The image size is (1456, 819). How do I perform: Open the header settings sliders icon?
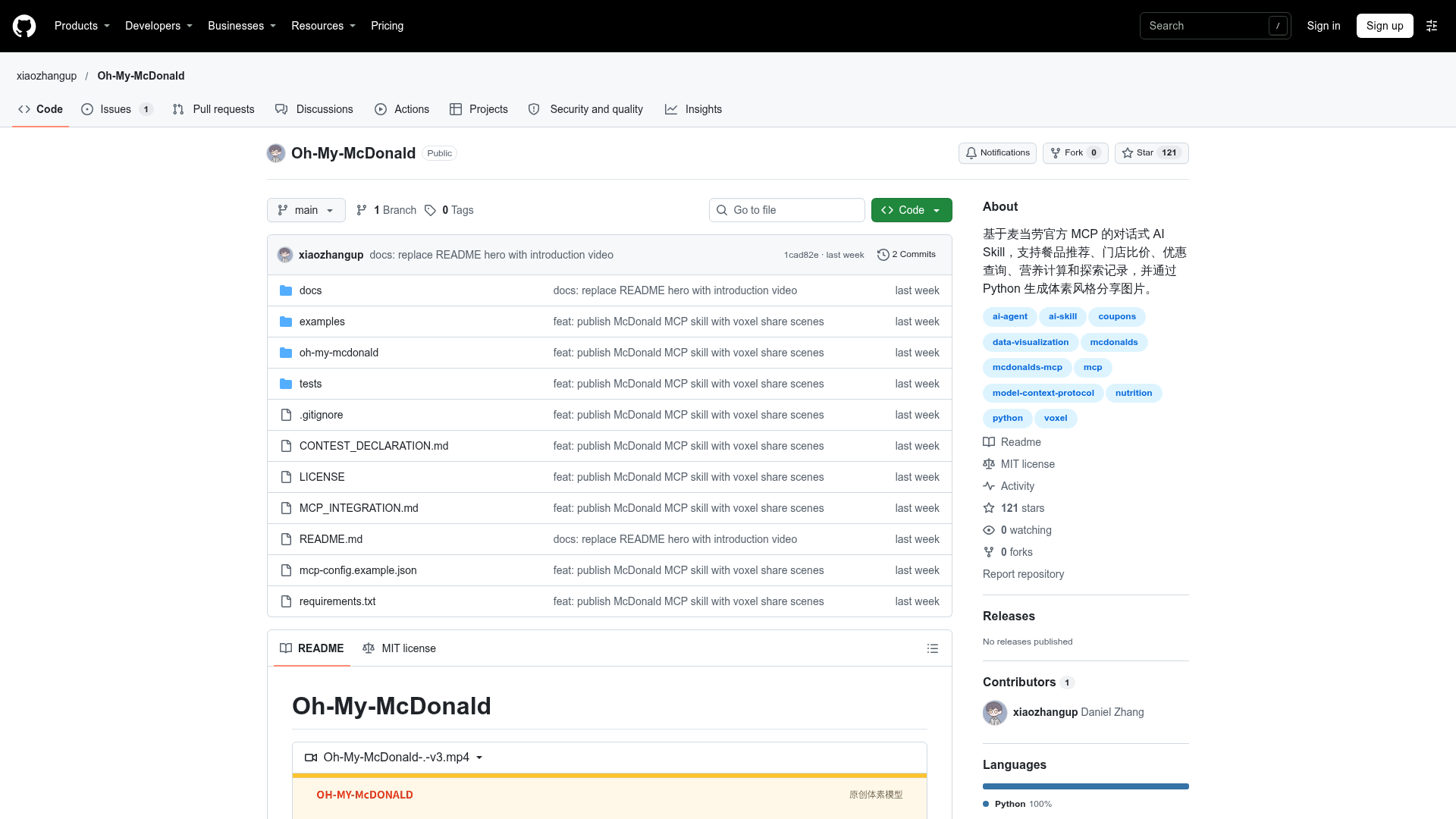pos(1432,26)
